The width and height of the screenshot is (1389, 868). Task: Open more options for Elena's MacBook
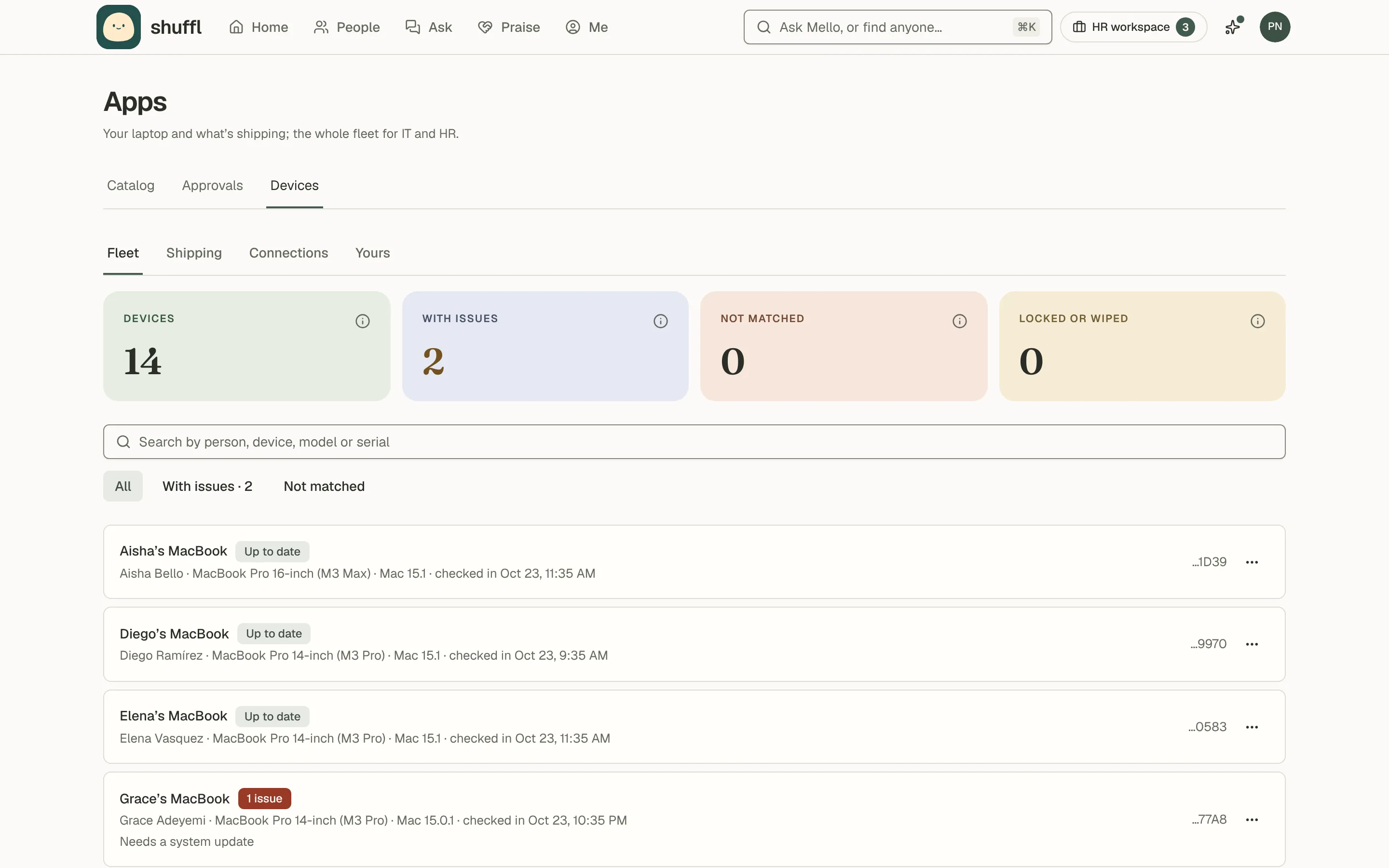pos(1252,727)
